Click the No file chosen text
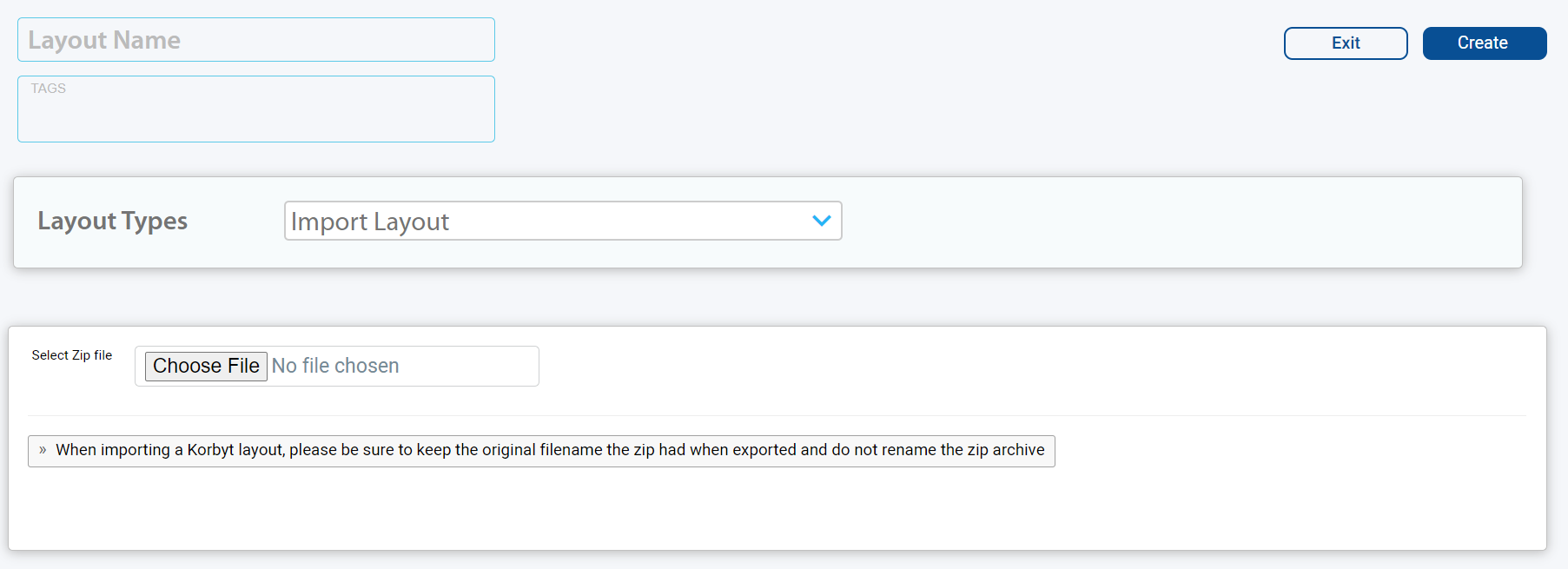The width and height of the screenshot is (1568, 569). click(335, 366)
